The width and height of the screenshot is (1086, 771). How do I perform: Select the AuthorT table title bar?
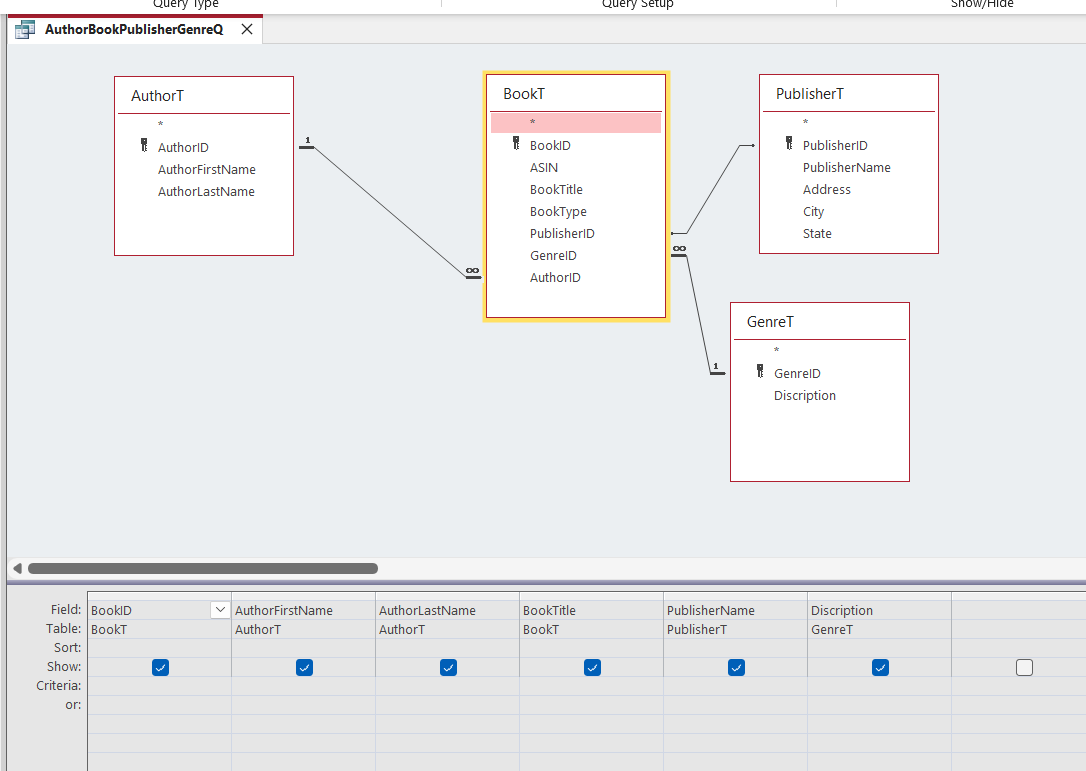203,96
